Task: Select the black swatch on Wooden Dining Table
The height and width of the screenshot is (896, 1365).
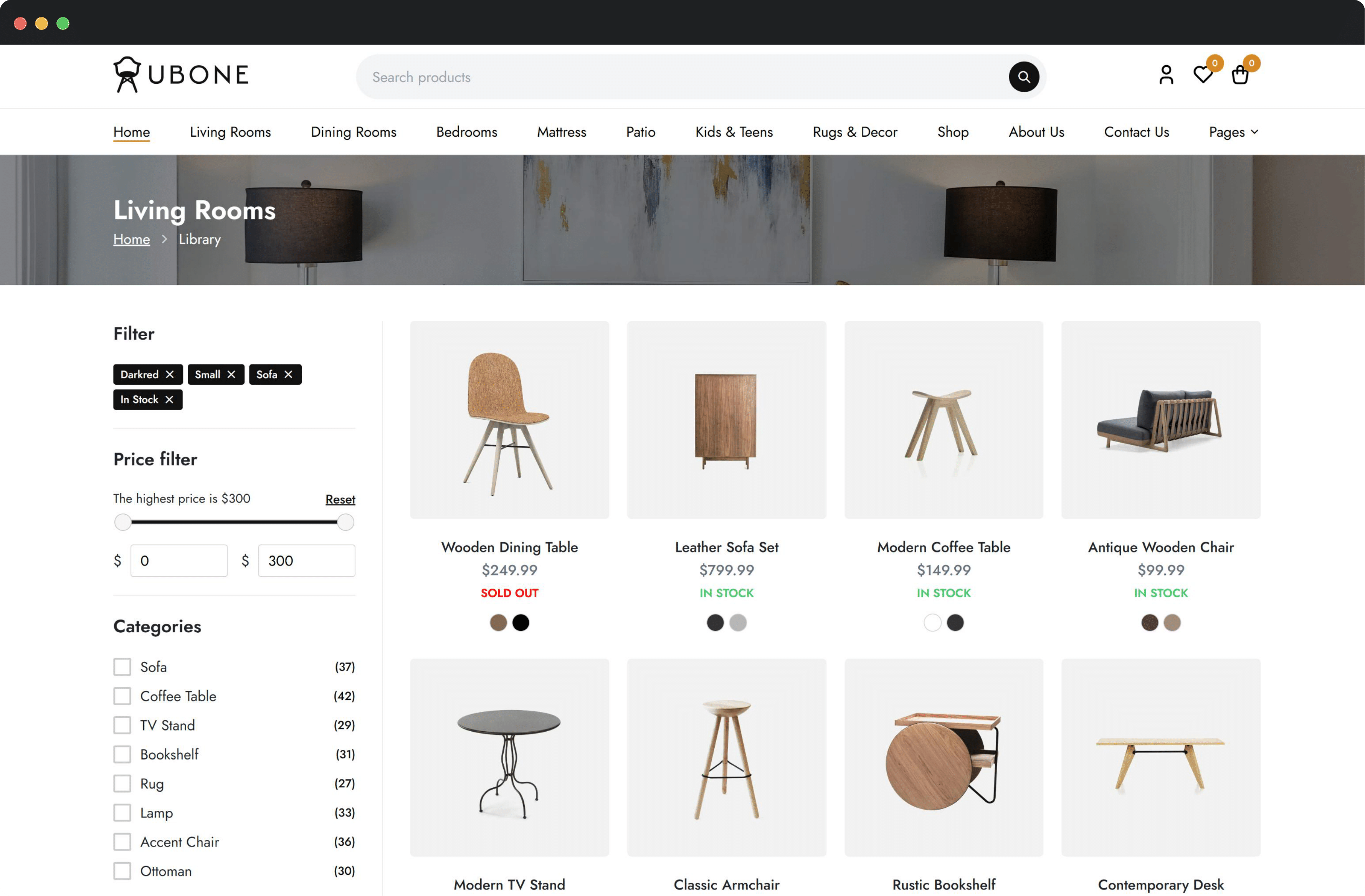Action: (521, 622)
